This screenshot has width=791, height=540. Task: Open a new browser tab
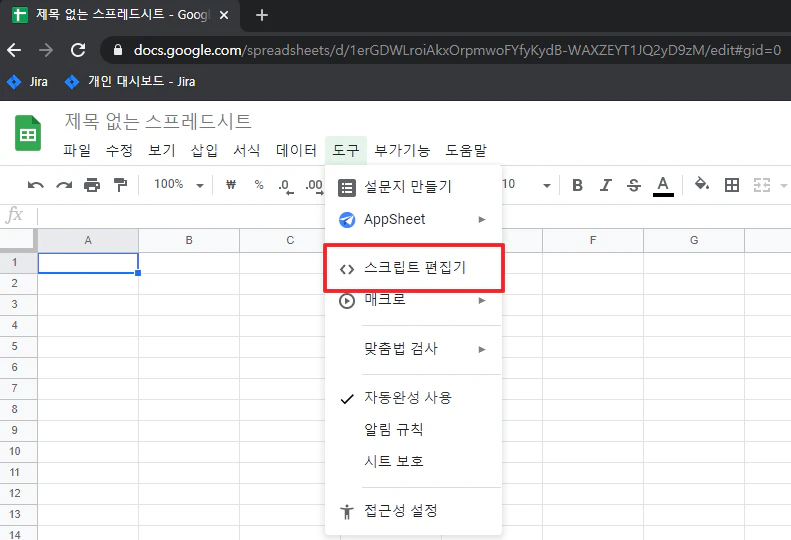262,15
